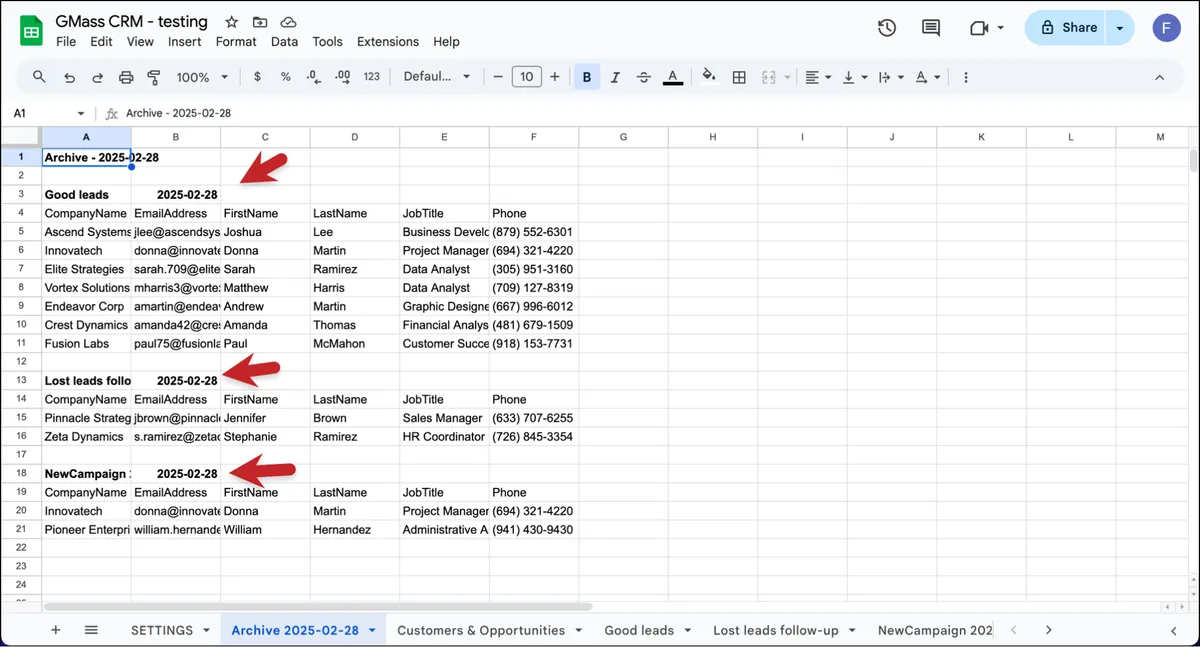Open the Share options arrow
The height and width of the screenshot is (647, 1200).
coord(1120,28)
